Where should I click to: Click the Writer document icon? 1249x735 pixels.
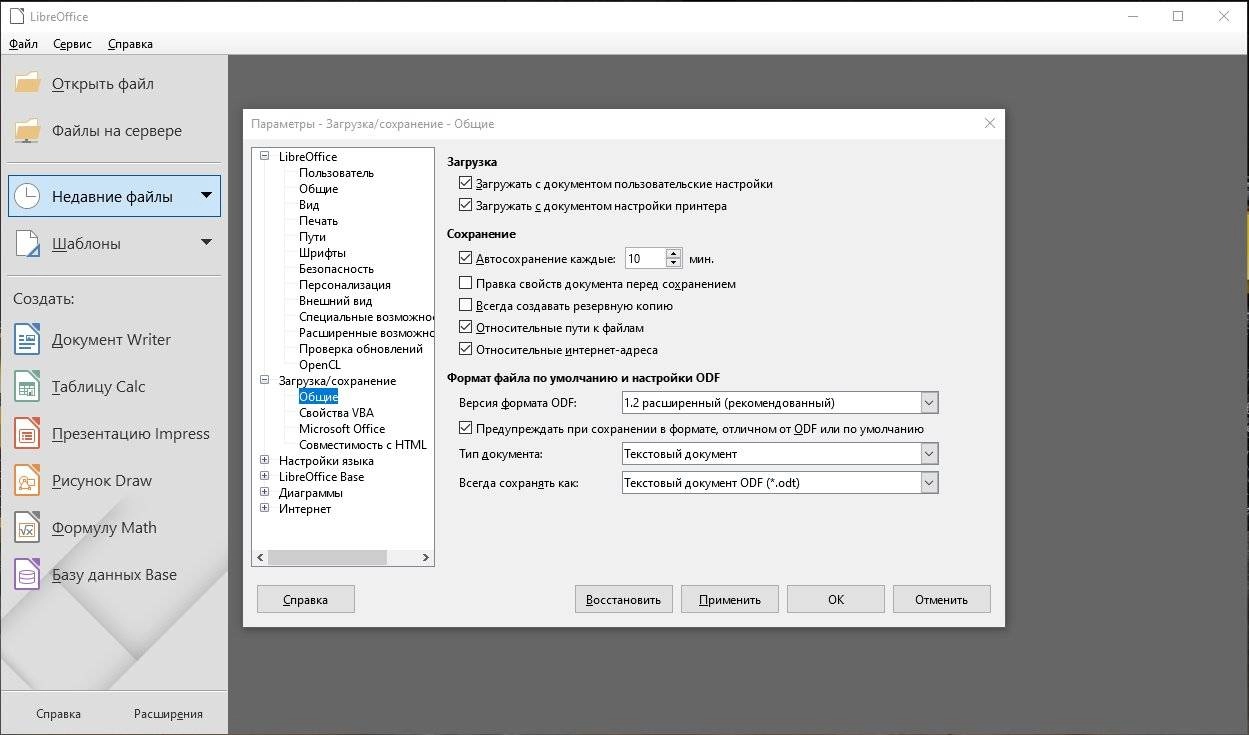click(27, 339)
